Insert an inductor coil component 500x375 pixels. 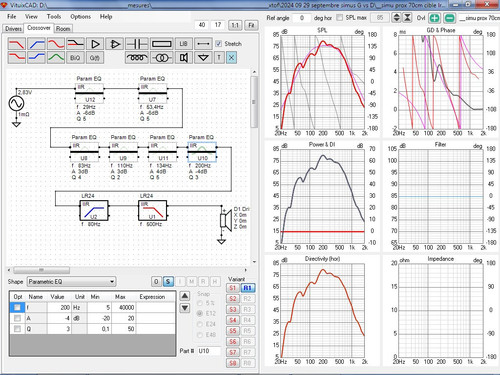click(x=137, y=58)
